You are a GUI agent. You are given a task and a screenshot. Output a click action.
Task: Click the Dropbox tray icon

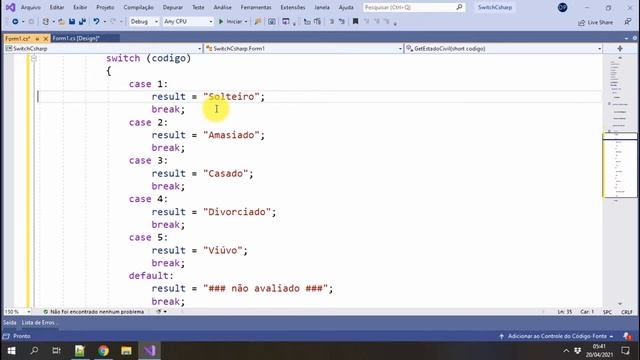(x=578, y=351)
